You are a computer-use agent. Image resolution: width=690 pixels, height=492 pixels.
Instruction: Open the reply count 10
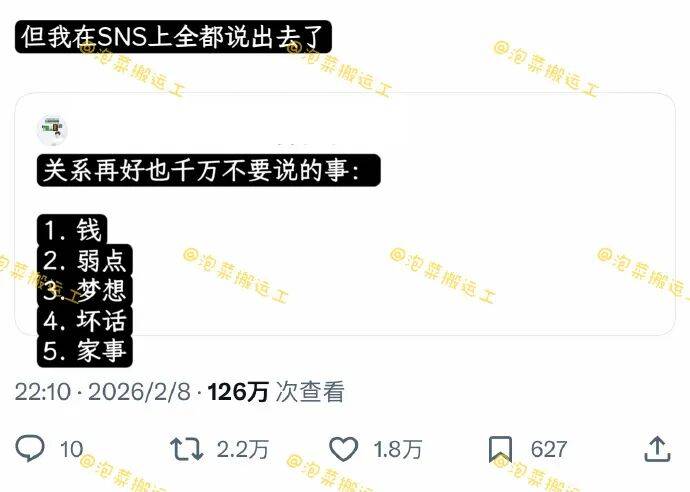71,449
